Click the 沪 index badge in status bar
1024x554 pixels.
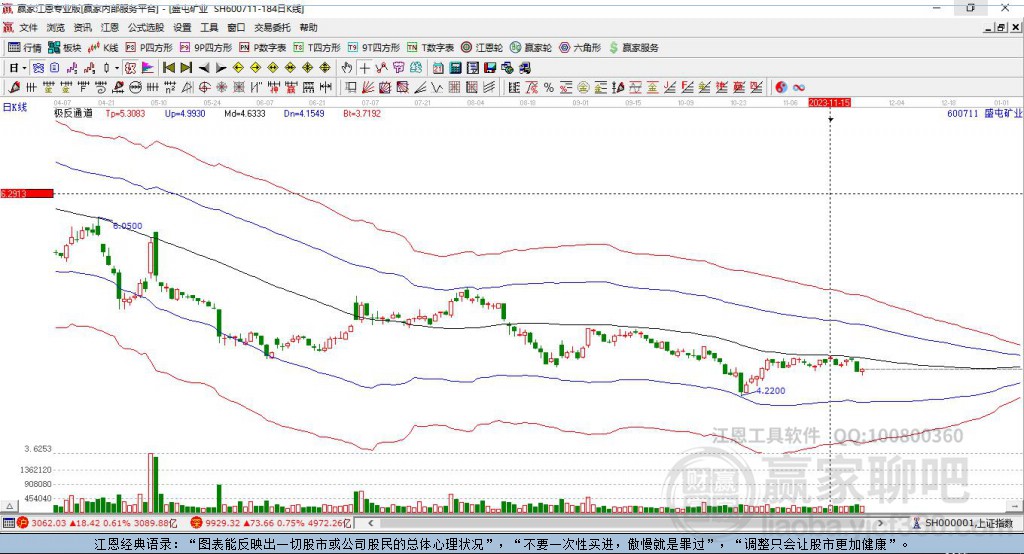point(23,523)
